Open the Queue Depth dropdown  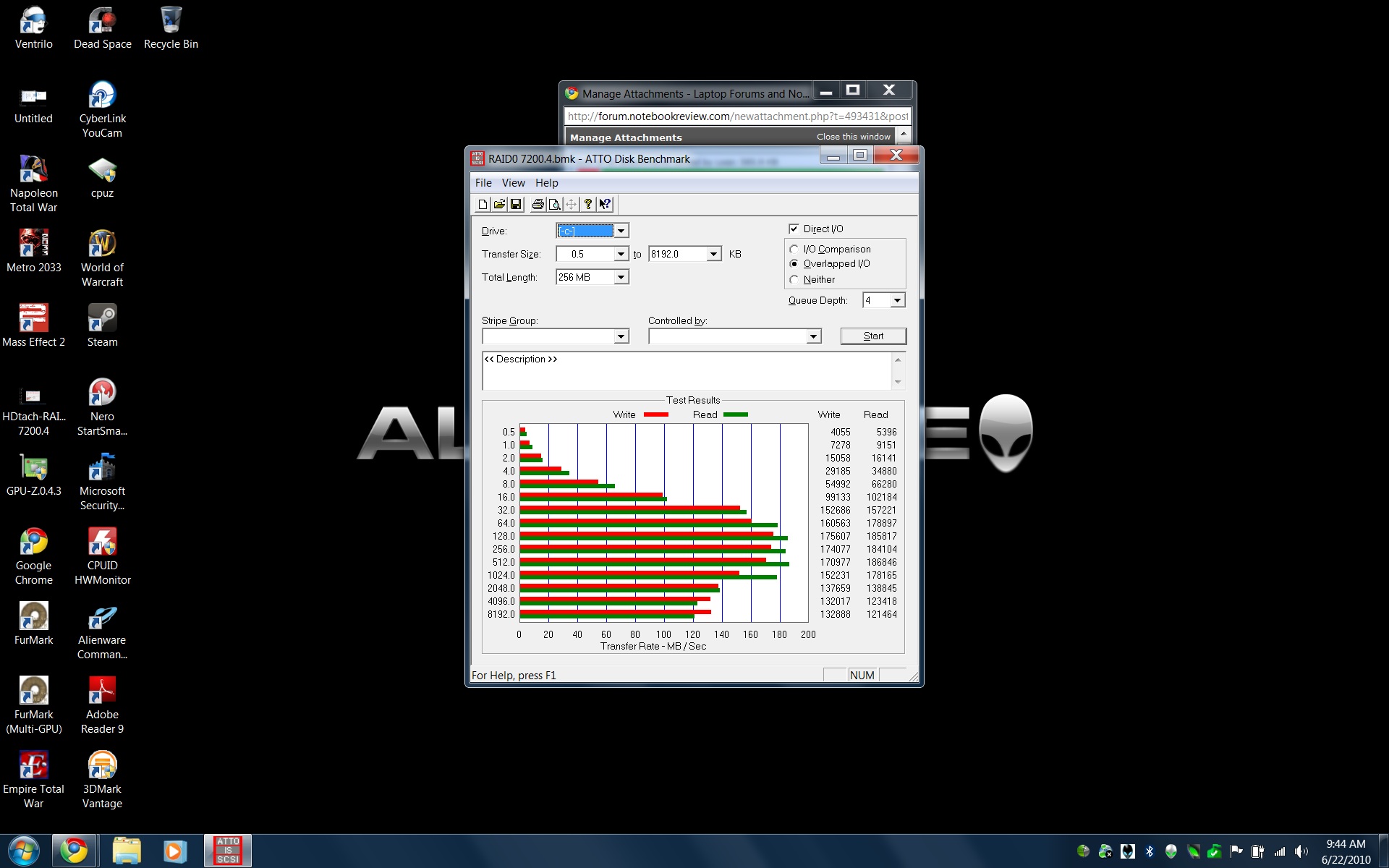click(x=897, y=300)
